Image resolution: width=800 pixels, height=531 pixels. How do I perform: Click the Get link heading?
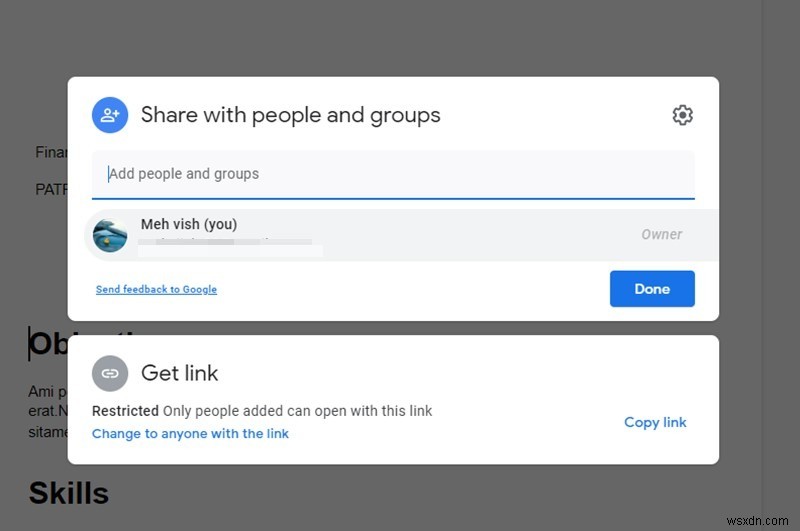tap(180, 373)
